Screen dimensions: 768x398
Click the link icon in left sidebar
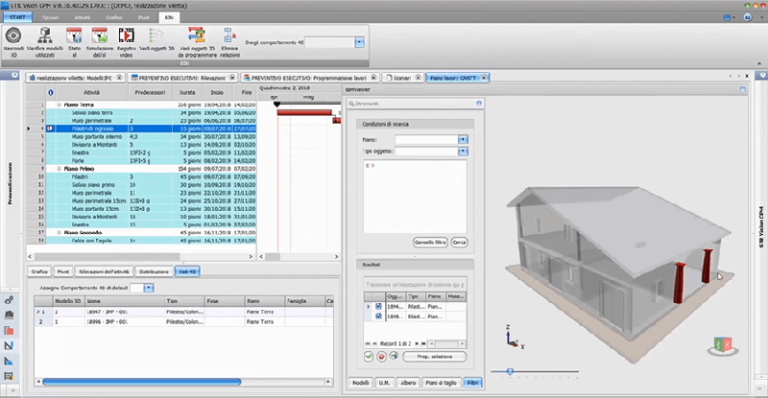(8, 300)
